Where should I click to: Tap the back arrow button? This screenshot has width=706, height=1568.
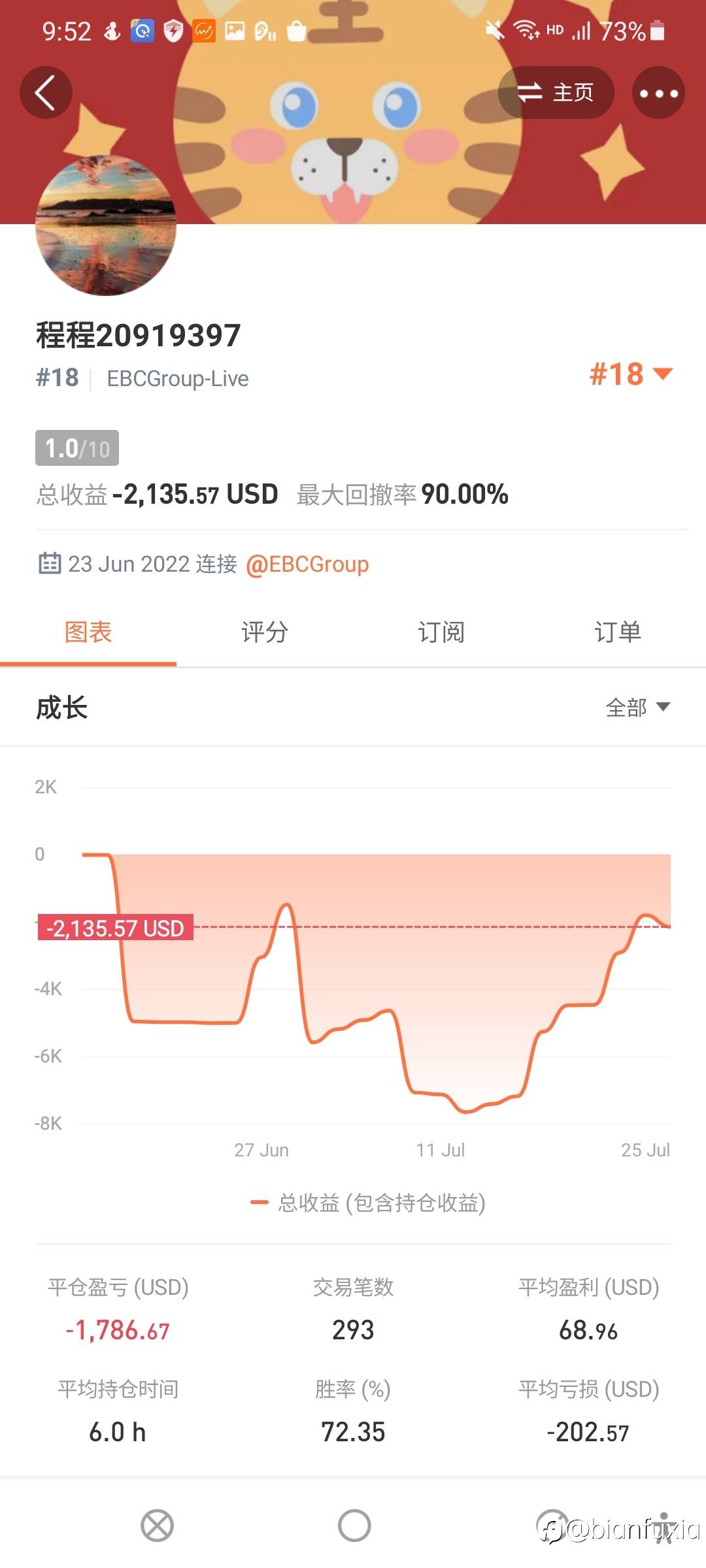pyautogui.click(x=46, y=92)
